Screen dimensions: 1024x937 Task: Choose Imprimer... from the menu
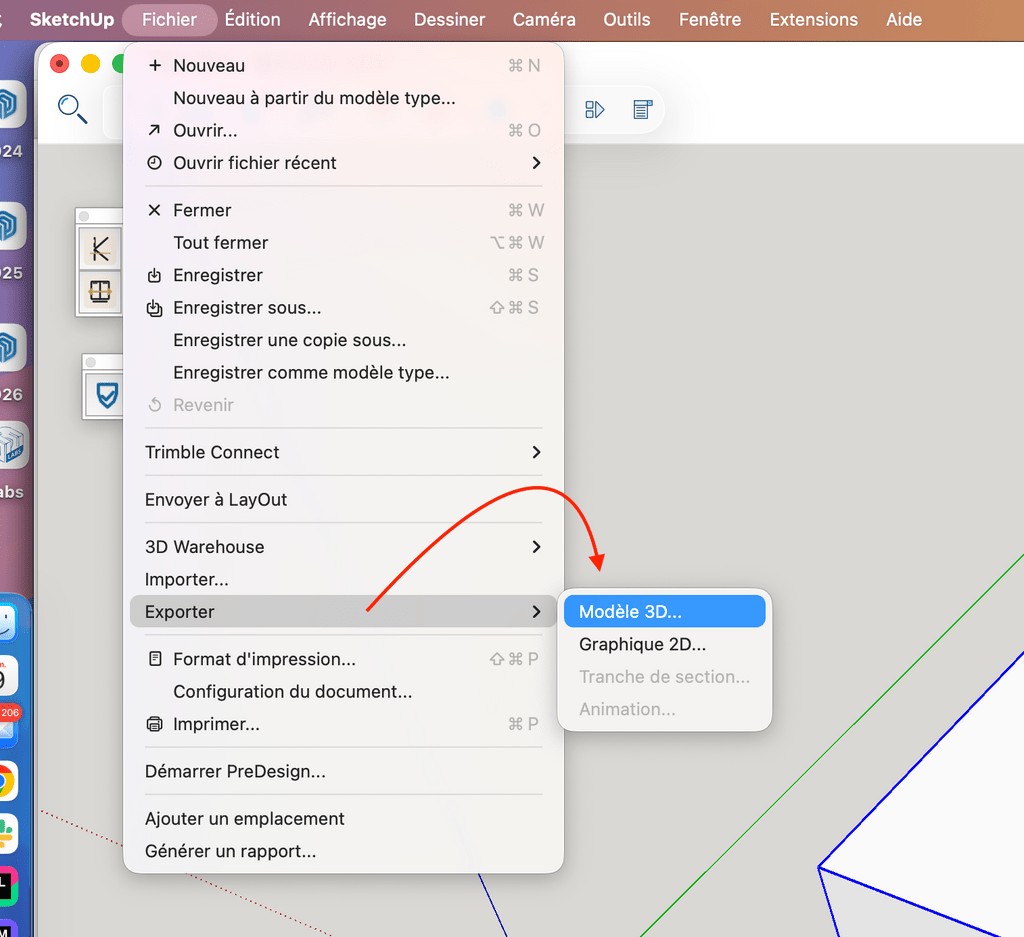click(x=344, y=724)
